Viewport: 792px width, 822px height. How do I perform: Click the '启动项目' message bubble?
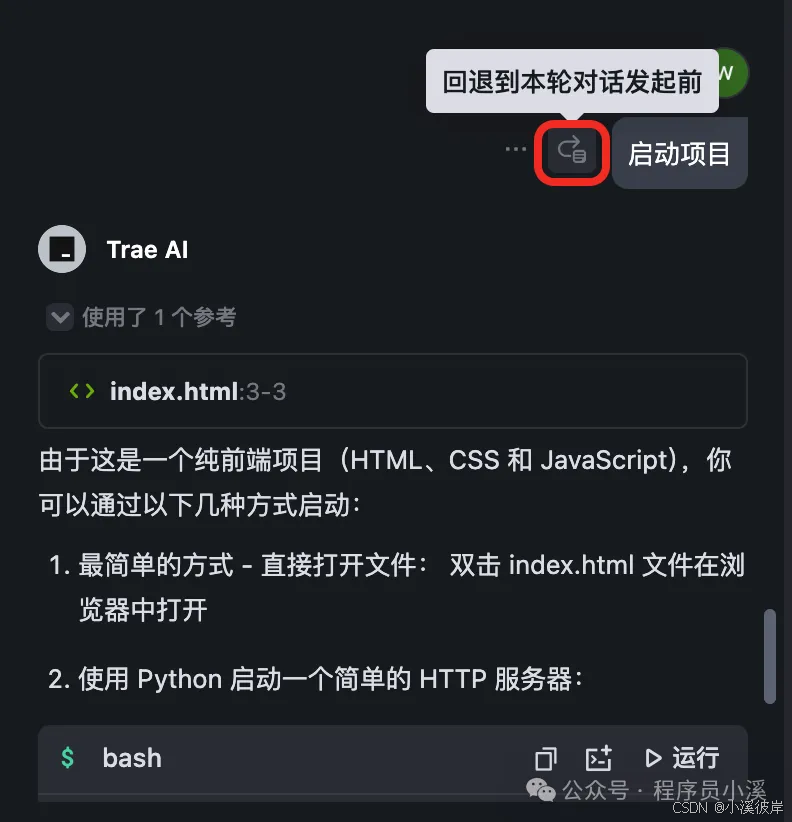[679, 154]
